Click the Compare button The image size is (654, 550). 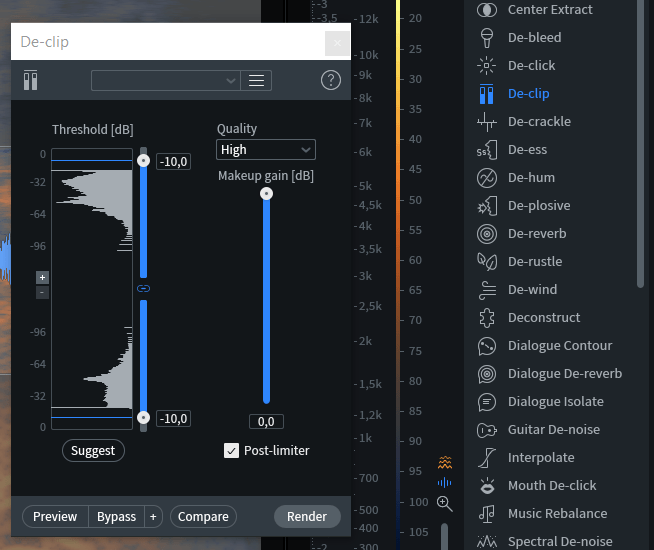[203, 517]
